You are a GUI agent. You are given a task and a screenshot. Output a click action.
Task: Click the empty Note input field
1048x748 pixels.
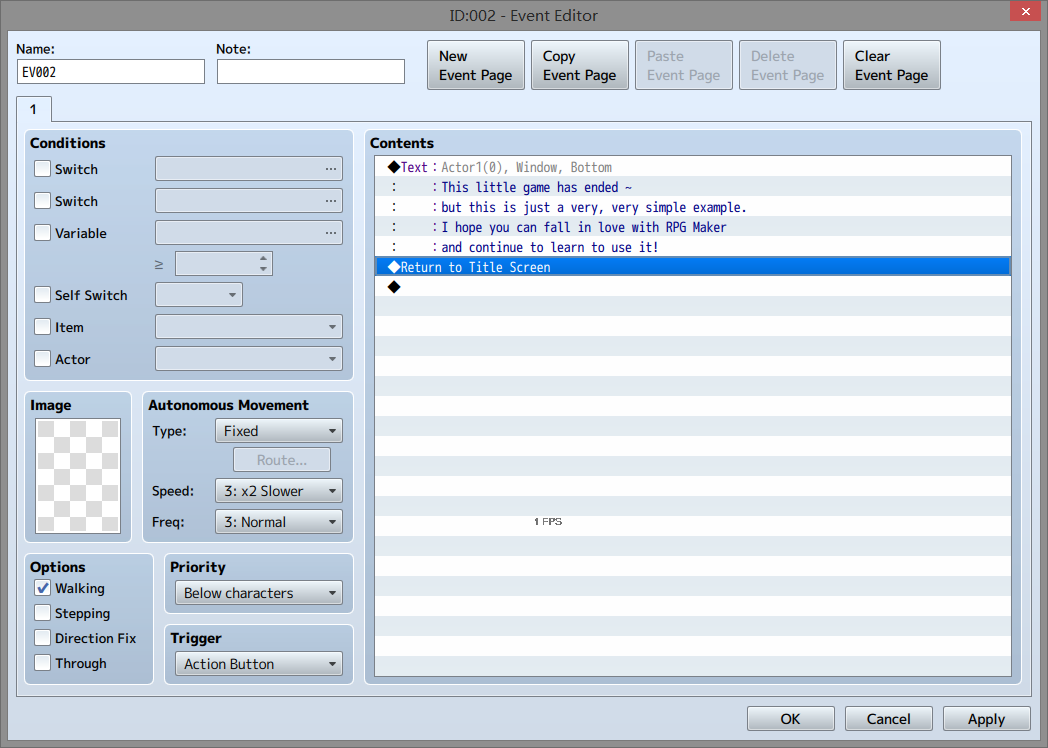tap(311, 72)
